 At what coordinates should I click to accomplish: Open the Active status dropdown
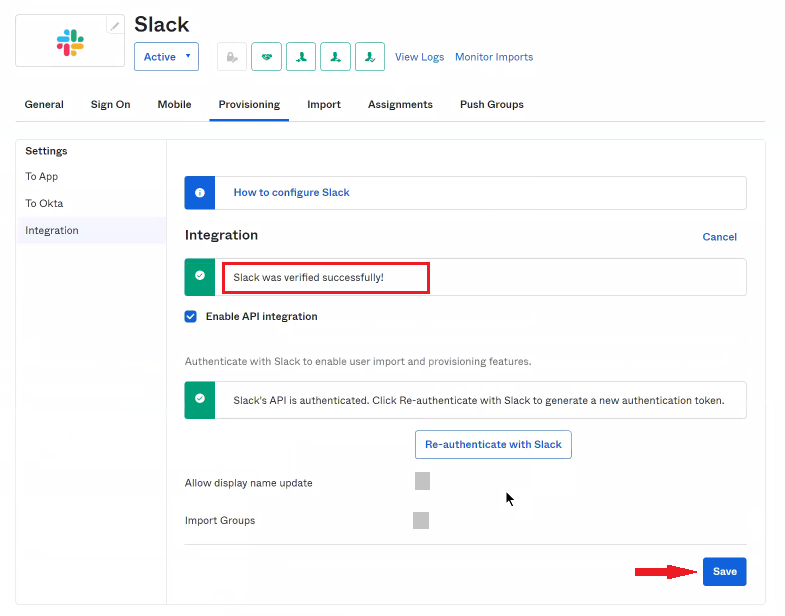pyautogui.click(x=166, y=57)
